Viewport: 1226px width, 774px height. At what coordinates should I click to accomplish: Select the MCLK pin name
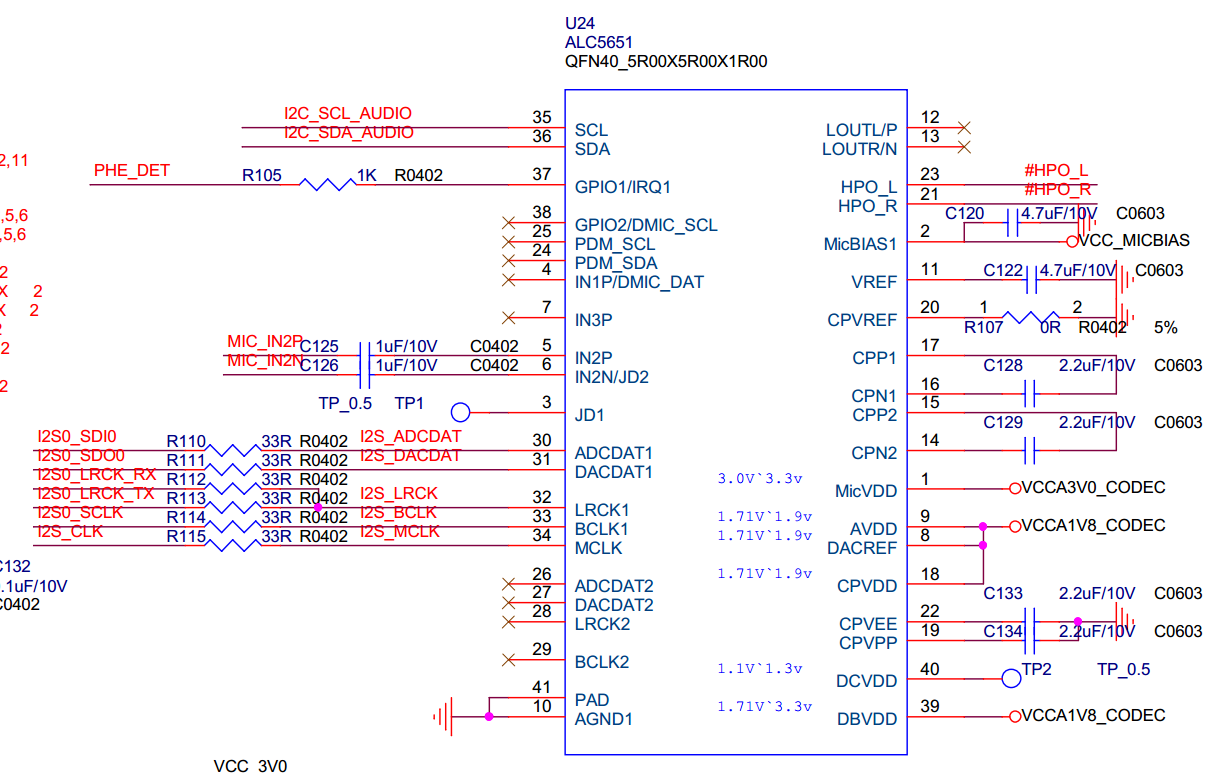point(598,549)
